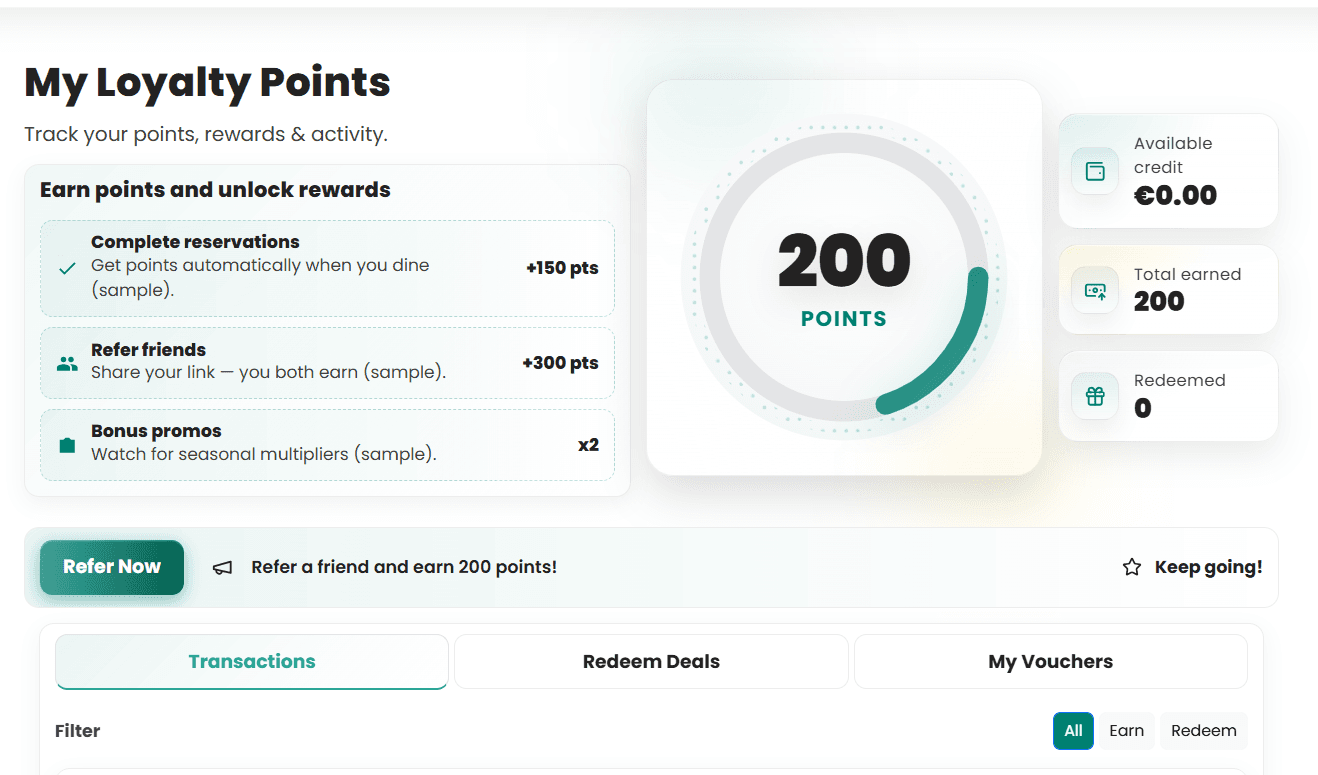The height and width of the screenshot is (775, 1318).
Task: Open the My Vouchers tab
Action: point(1050,661)
